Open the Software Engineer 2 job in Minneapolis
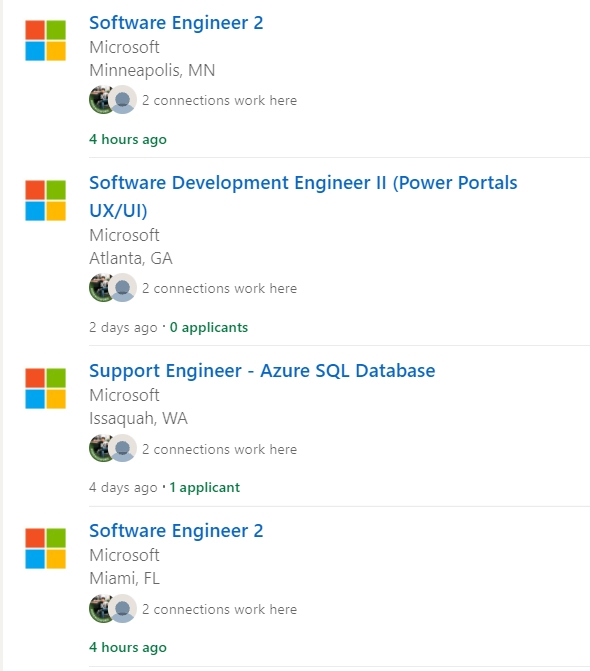The height and width of the screenshot is (671, 590). [x=176, y=23]
